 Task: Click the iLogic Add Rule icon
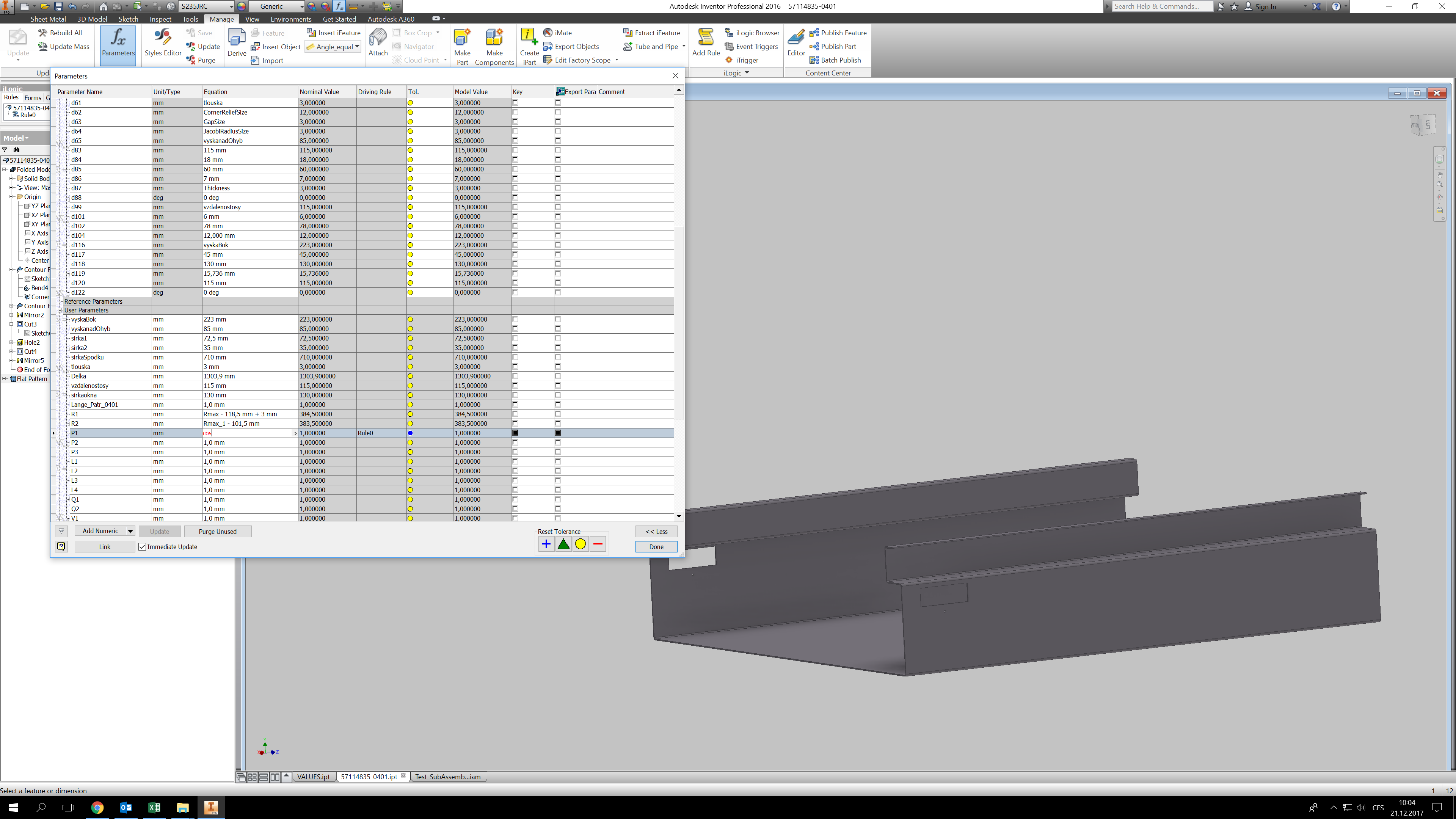[705, 43]
